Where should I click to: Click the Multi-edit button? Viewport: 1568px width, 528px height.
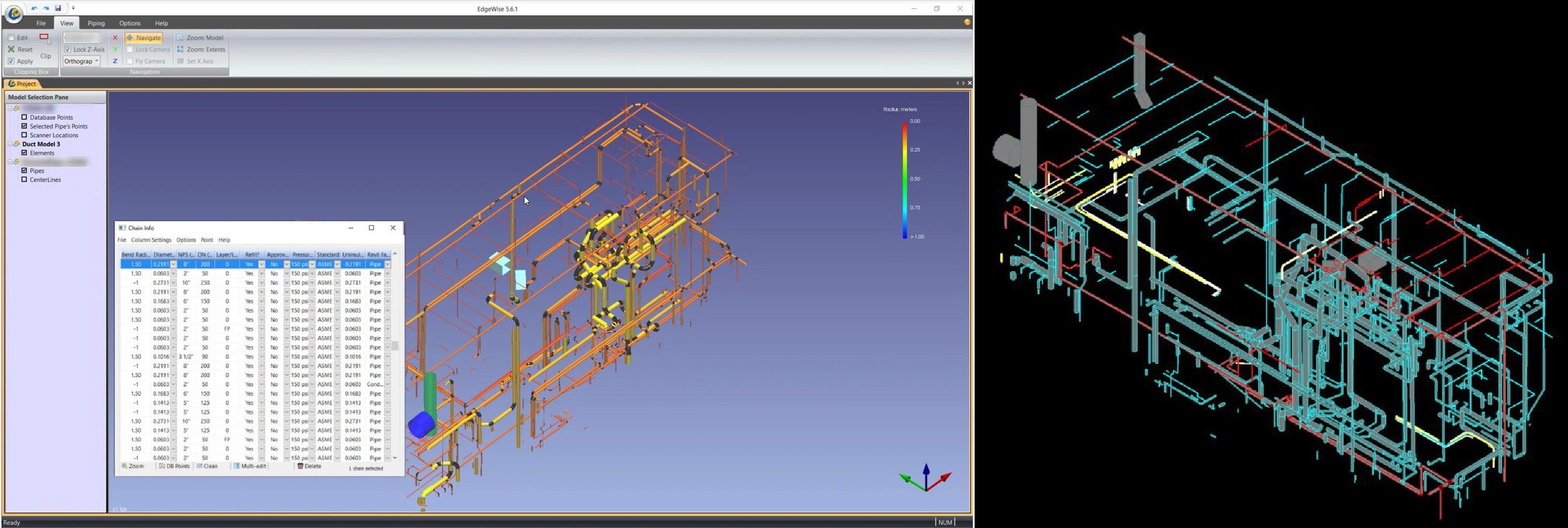tap(250, 466)
